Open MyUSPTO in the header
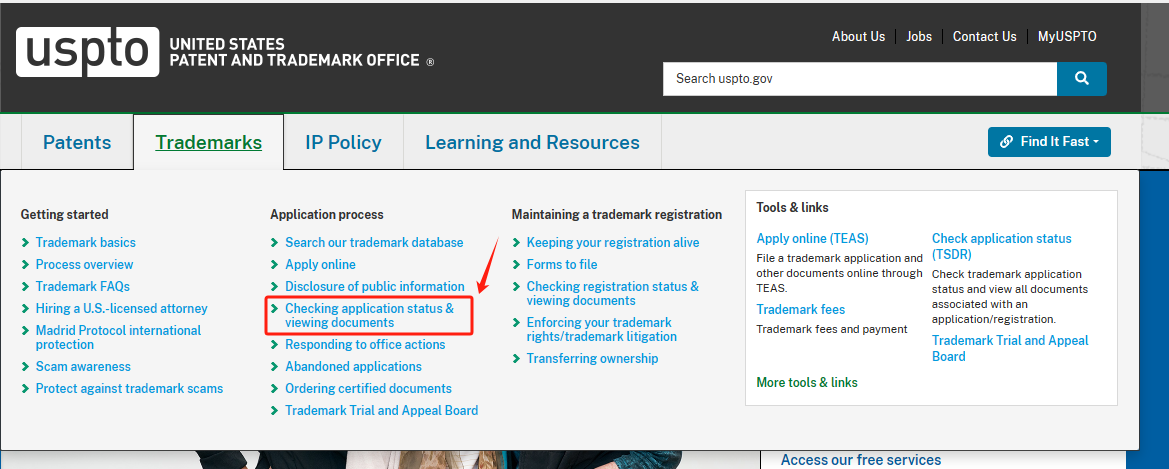This screenshot has width=1169, height=469. [x=1067, y=37]
